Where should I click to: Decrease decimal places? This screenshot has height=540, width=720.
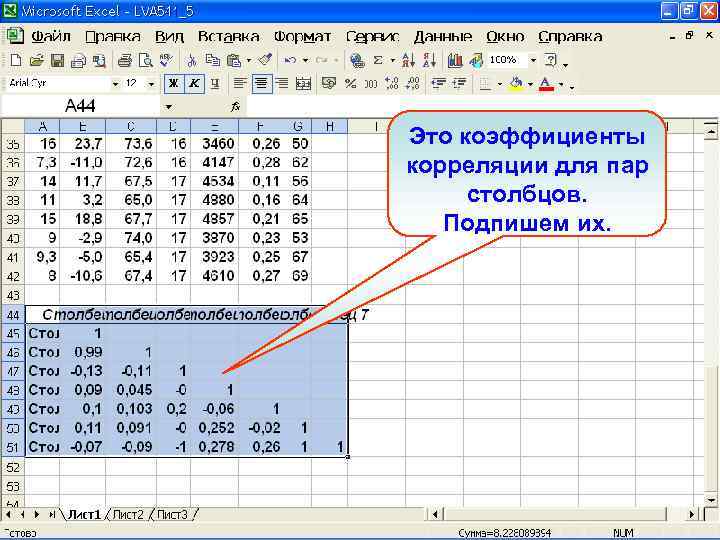click(x=413, y=84)
